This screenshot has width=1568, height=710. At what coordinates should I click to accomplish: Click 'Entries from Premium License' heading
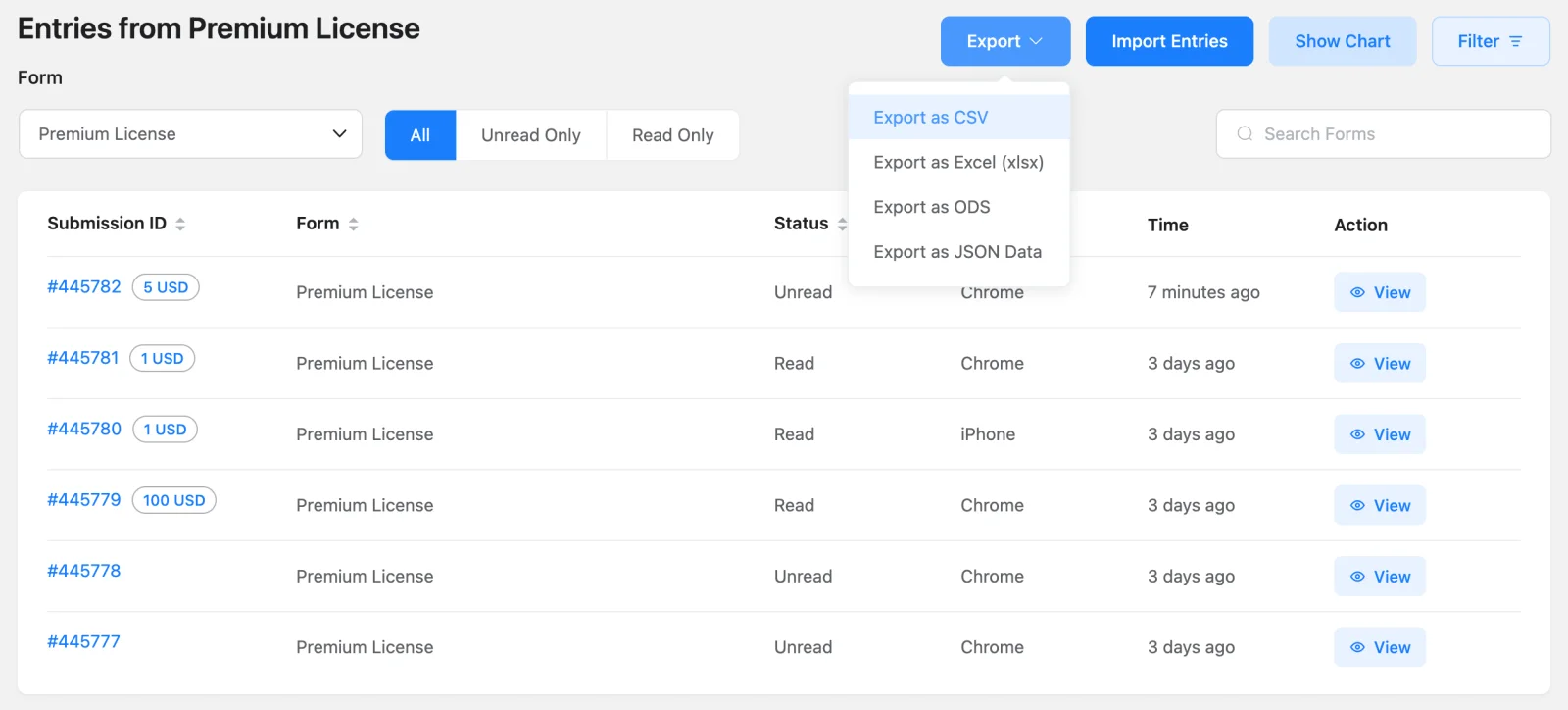click(219, 28)
